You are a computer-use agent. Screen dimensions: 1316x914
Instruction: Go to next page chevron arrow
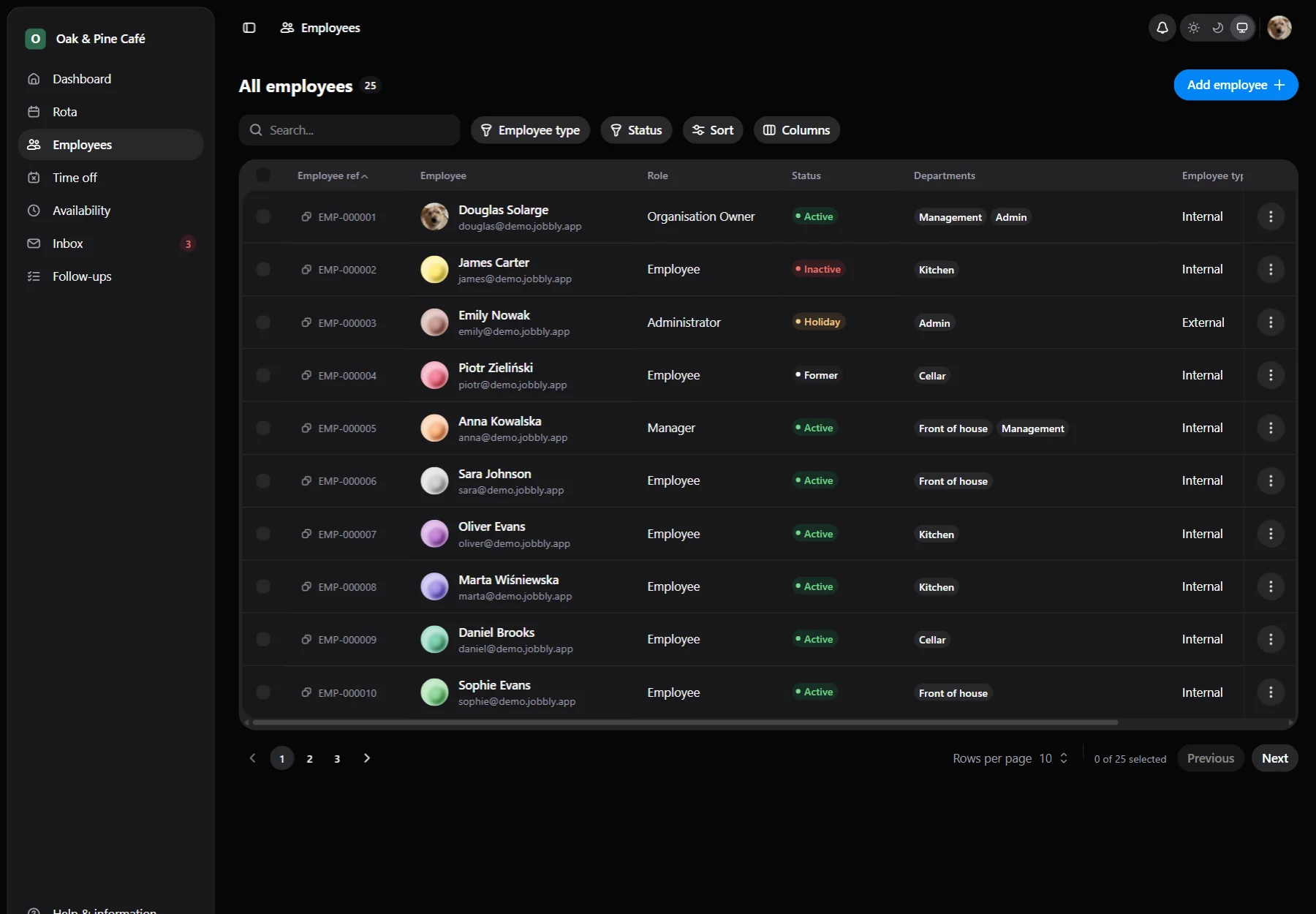click(367, 758)
